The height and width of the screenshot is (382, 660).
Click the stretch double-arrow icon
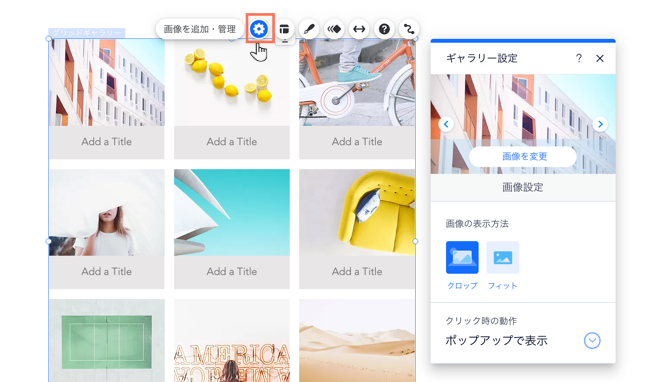(359, 29)
